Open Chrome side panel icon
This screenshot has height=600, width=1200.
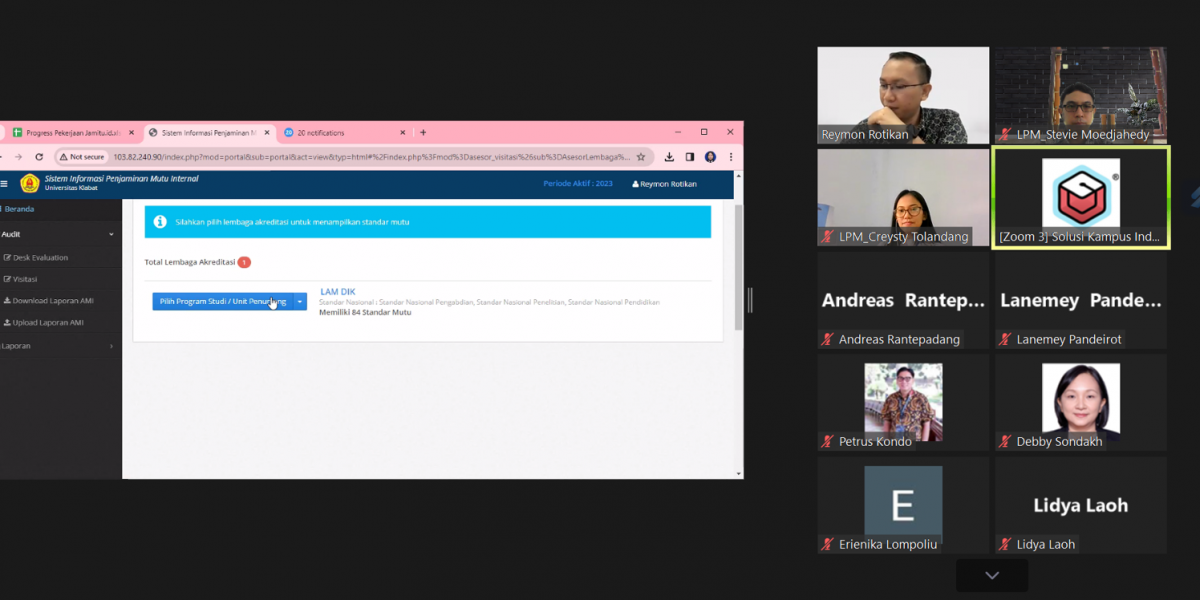tap(690, 157)
